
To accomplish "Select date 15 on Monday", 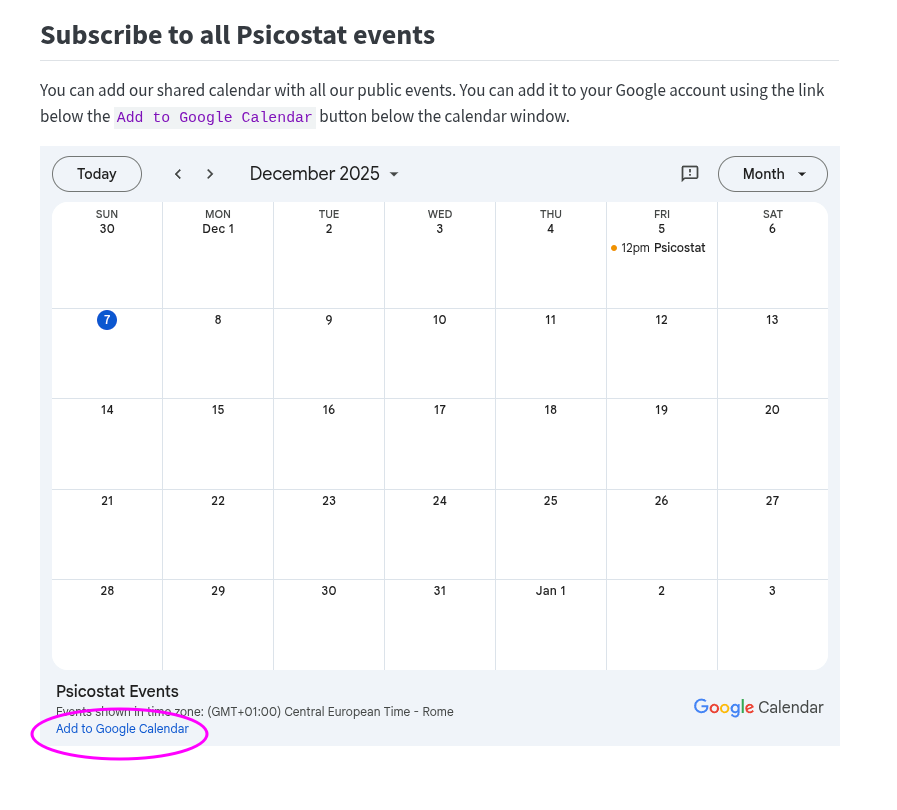I will click(218, 410).
